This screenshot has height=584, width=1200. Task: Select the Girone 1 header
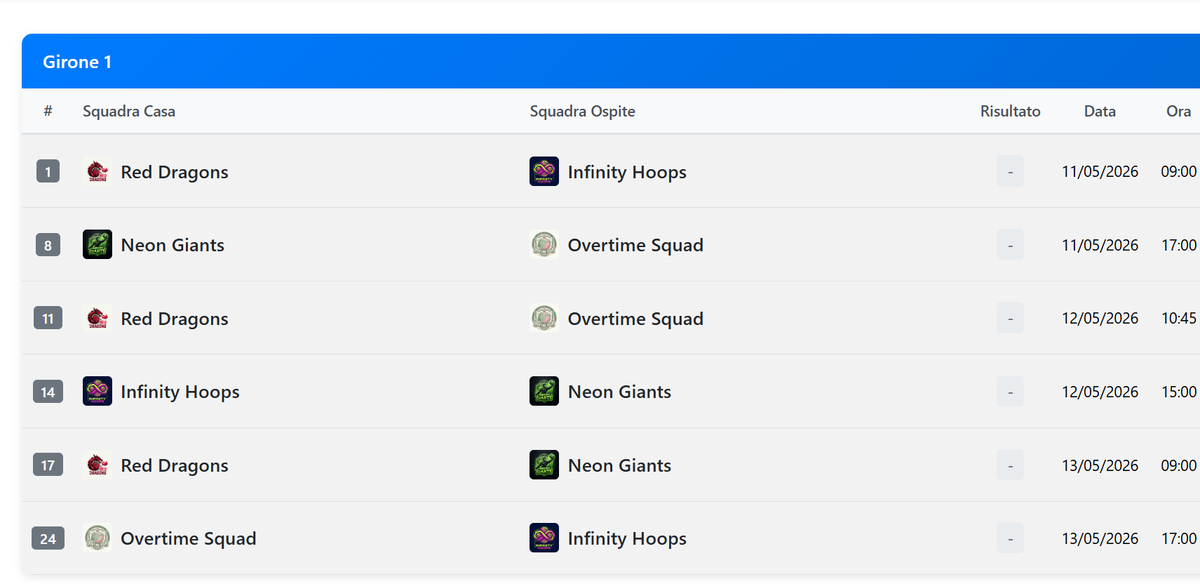[x=611, y=62]
